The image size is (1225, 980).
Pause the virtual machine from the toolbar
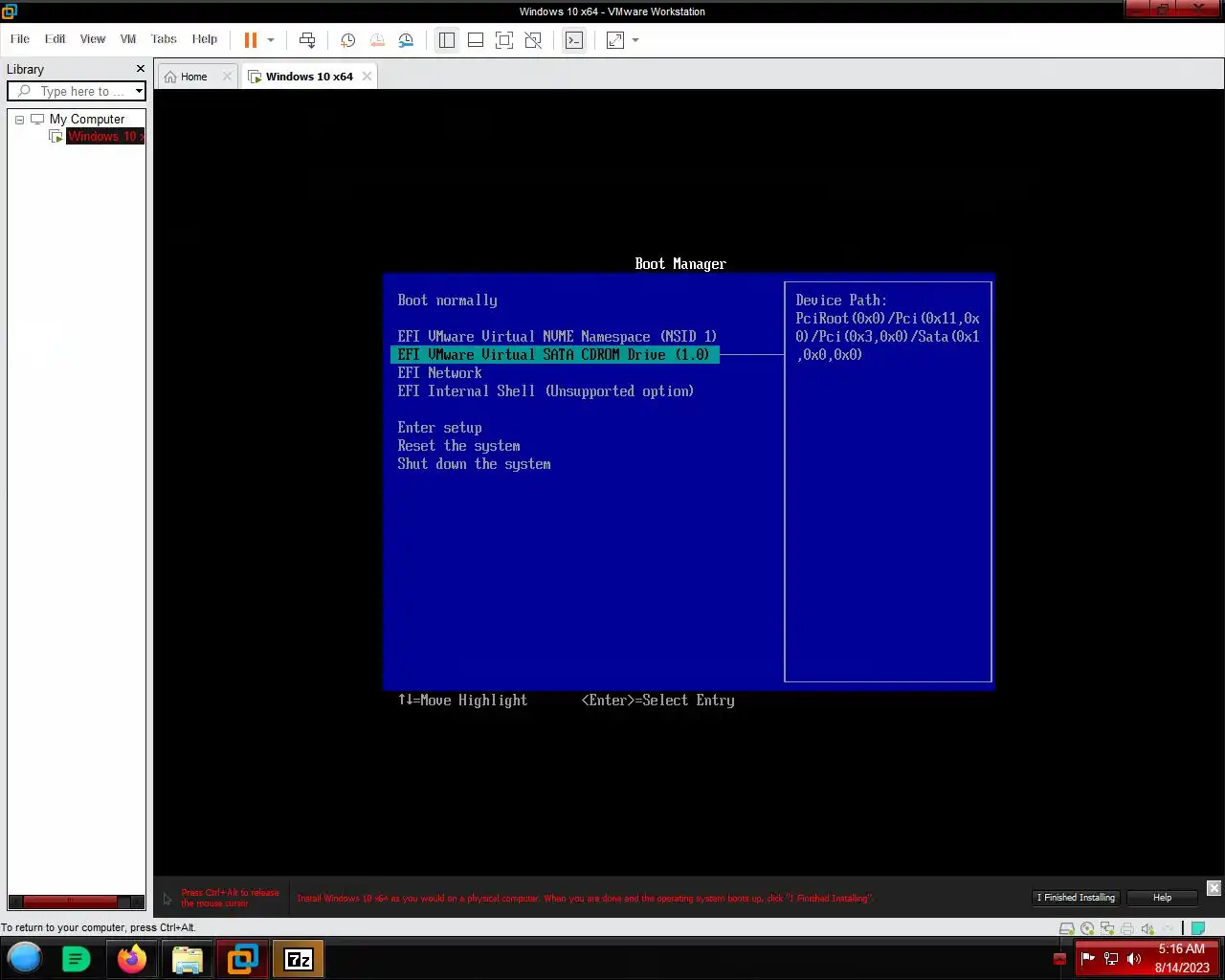tap(251, 40)
